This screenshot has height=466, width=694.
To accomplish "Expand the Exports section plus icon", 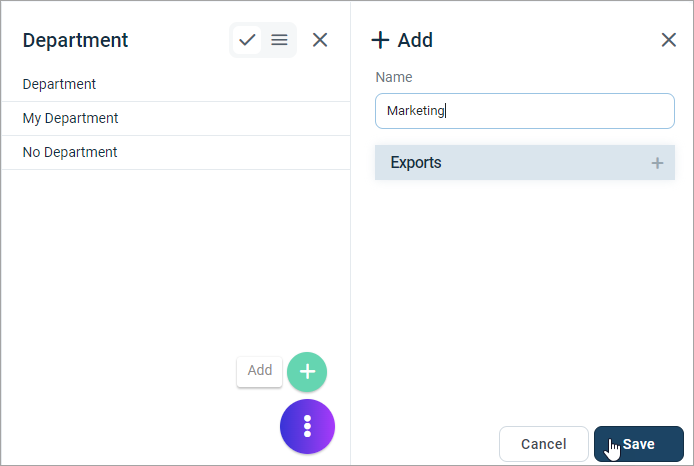I will point(657,163).
